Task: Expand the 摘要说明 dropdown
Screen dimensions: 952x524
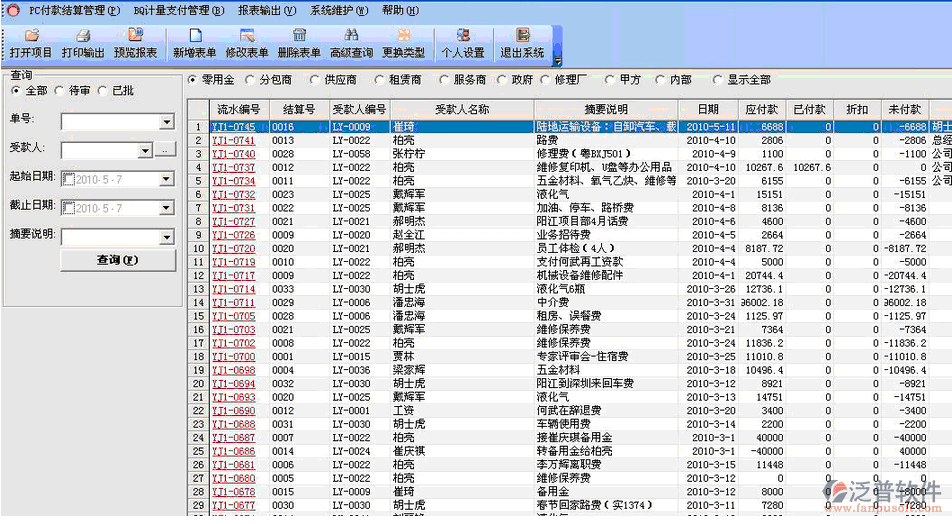Action: tap(167, 238)
